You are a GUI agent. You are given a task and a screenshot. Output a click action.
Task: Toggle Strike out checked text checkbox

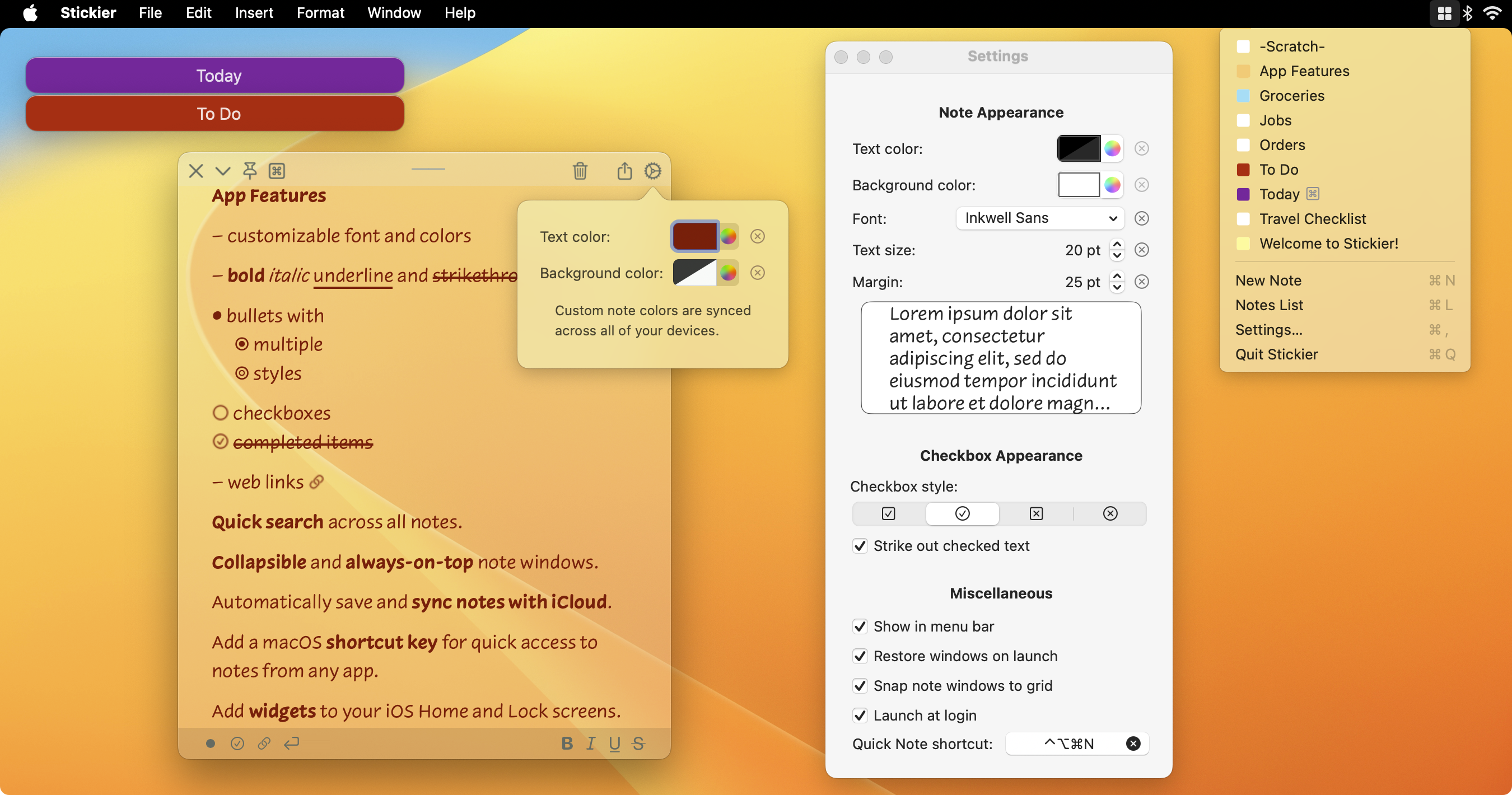(x=860, y=546)
